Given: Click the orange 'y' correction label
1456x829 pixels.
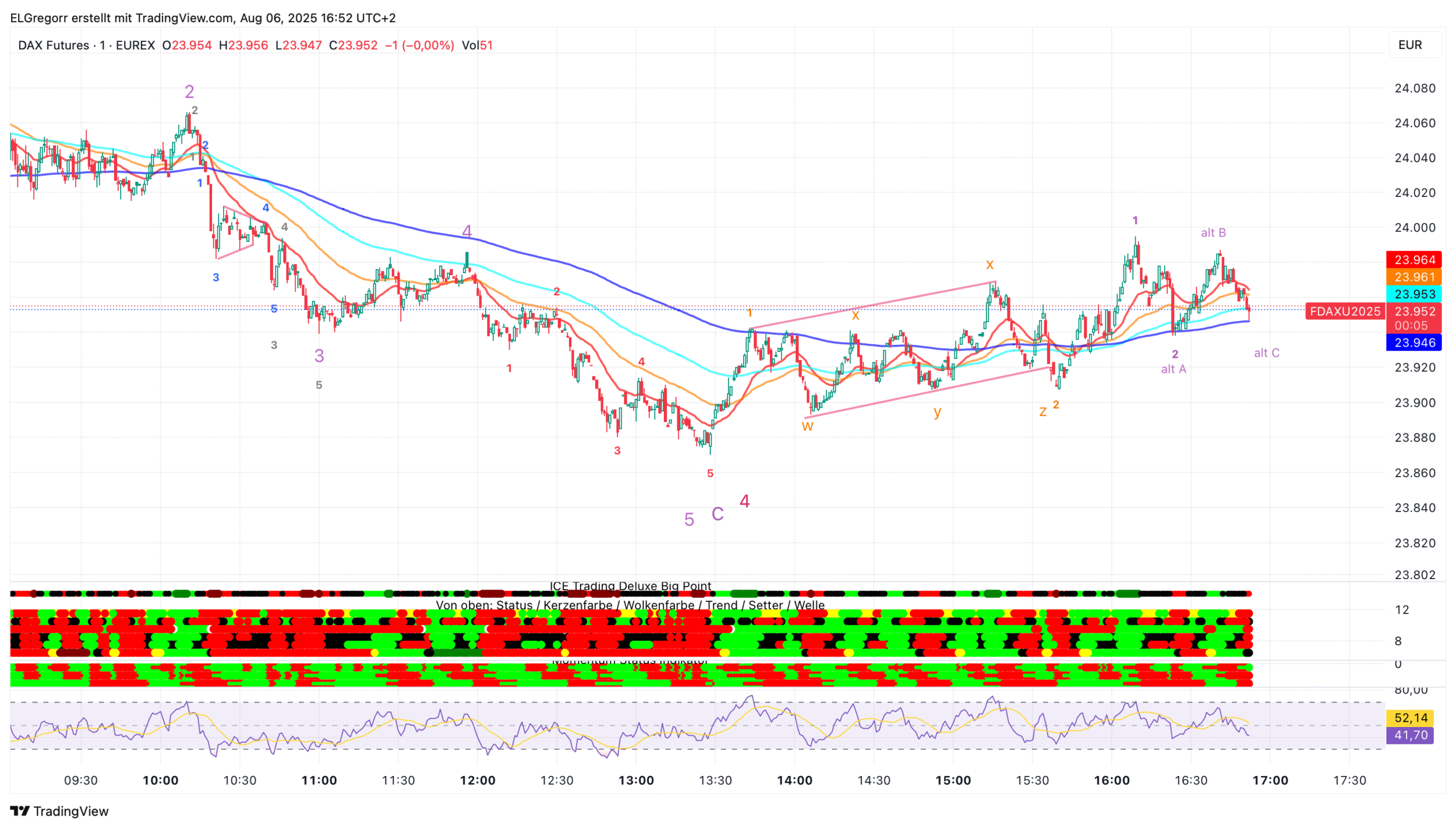Looking at the screenshot, I should (937, 412).
